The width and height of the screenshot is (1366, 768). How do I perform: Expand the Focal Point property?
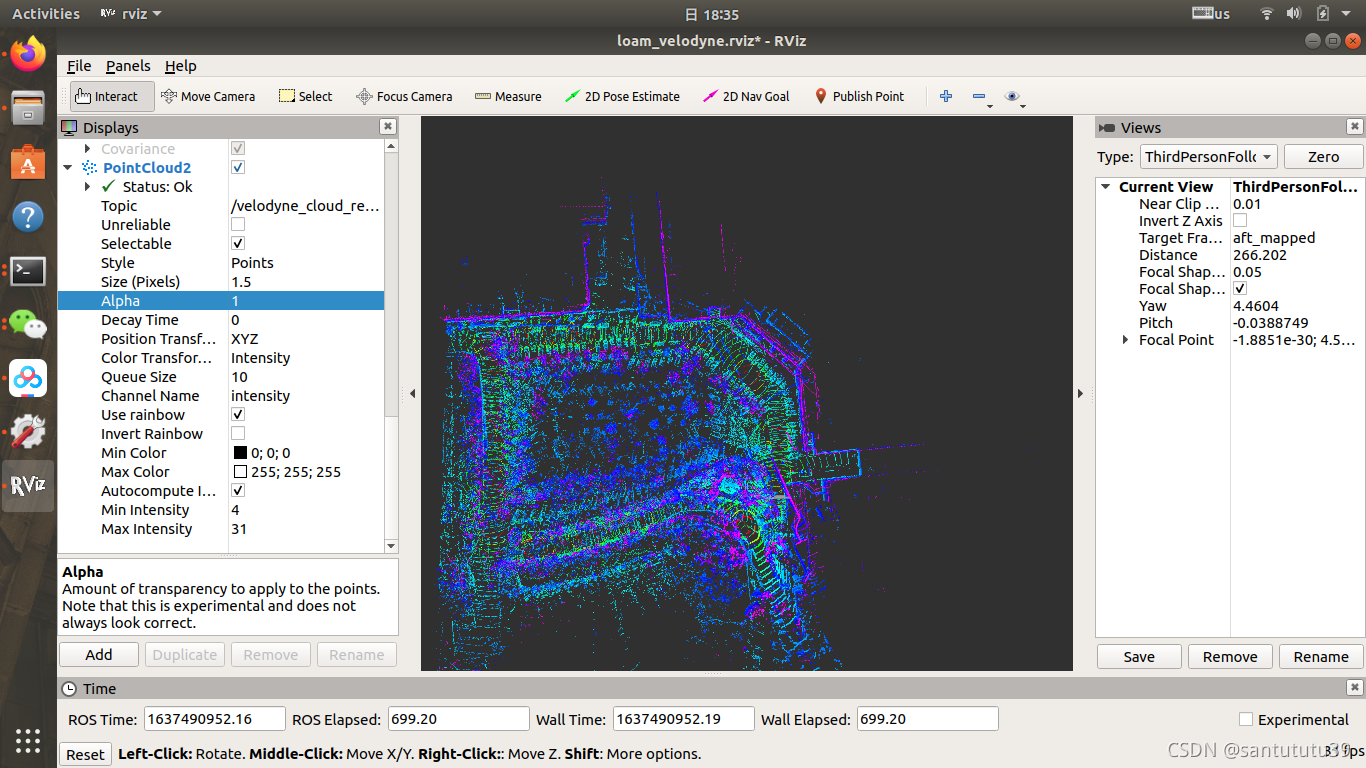click(x=1125, y=340)
